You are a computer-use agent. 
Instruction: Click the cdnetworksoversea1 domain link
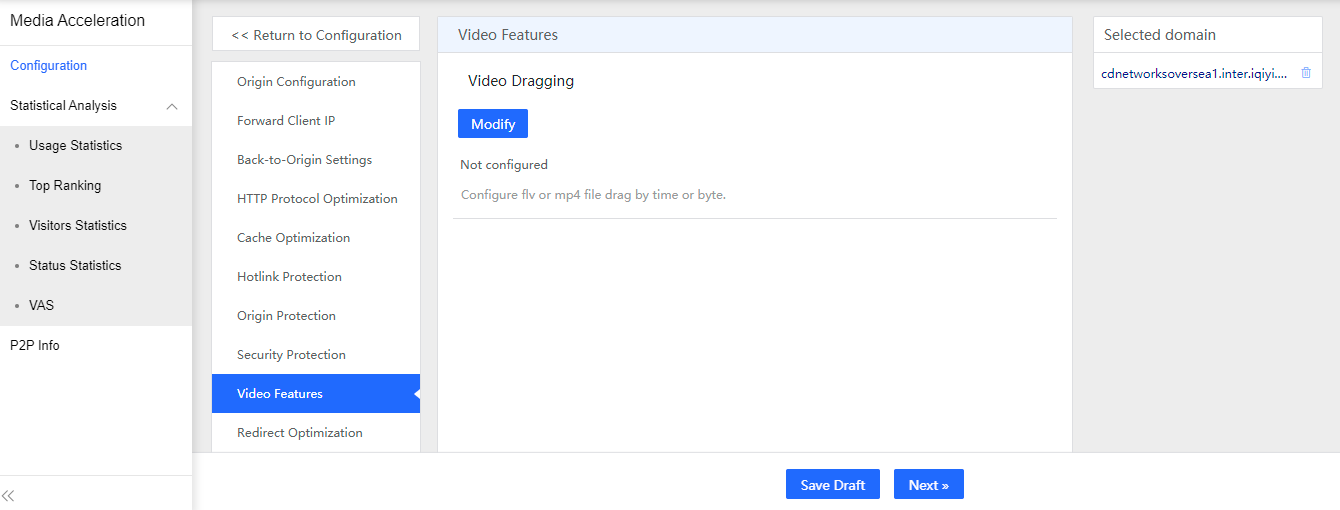pos(1193,73)
